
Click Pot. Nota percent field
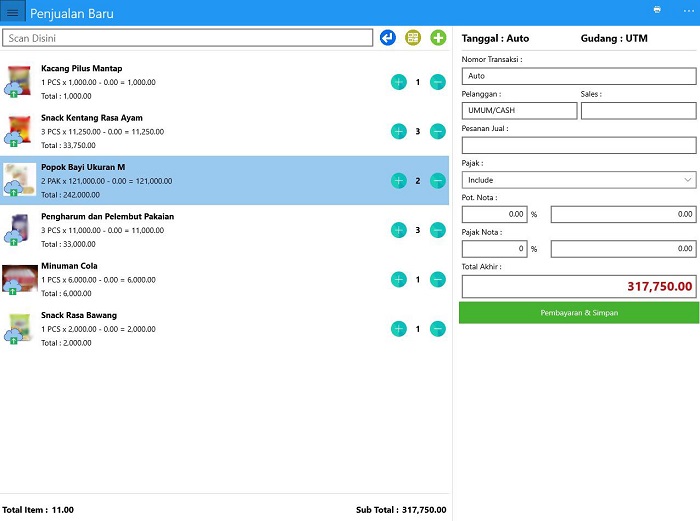pos(495,214)
